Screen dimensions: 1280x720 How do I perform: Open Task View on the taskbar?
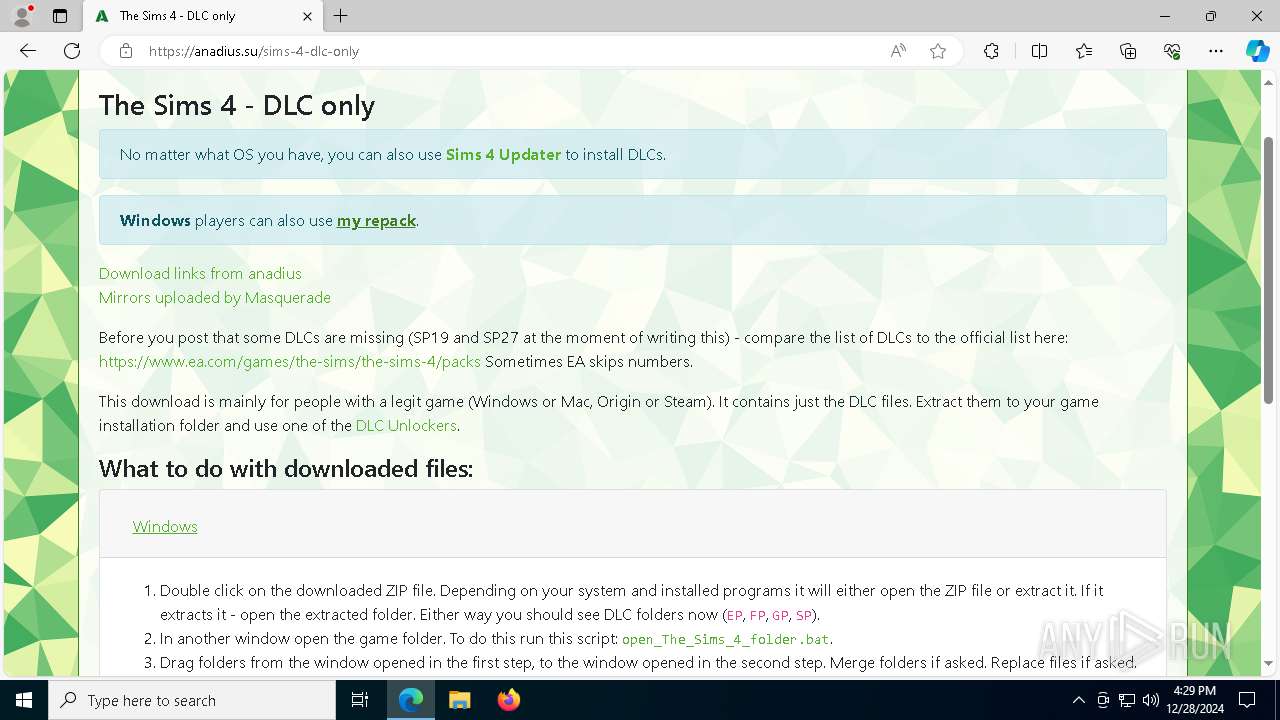click(360, 700)
